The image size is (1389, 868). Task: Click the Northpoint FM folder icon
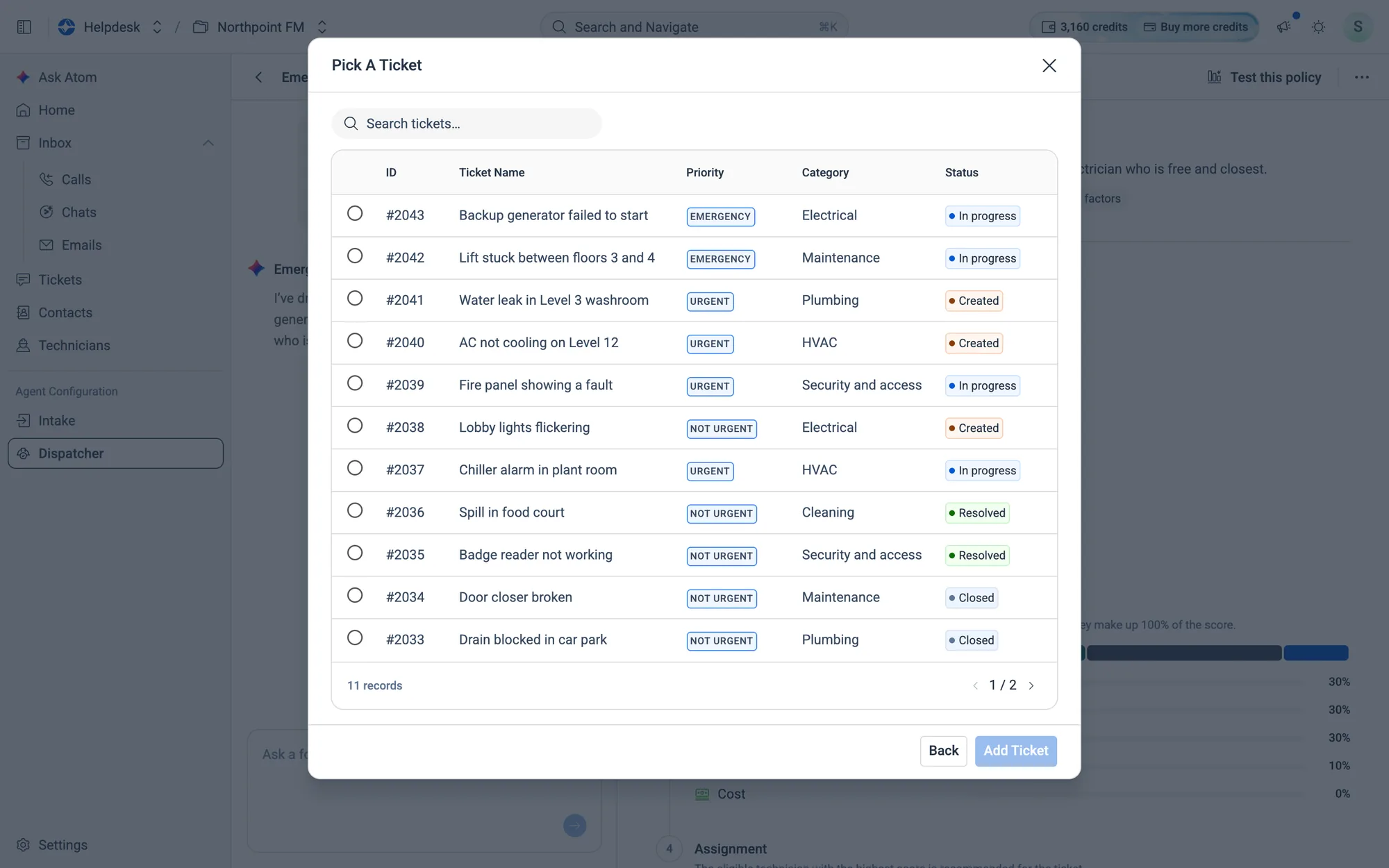tap(201, 27)
